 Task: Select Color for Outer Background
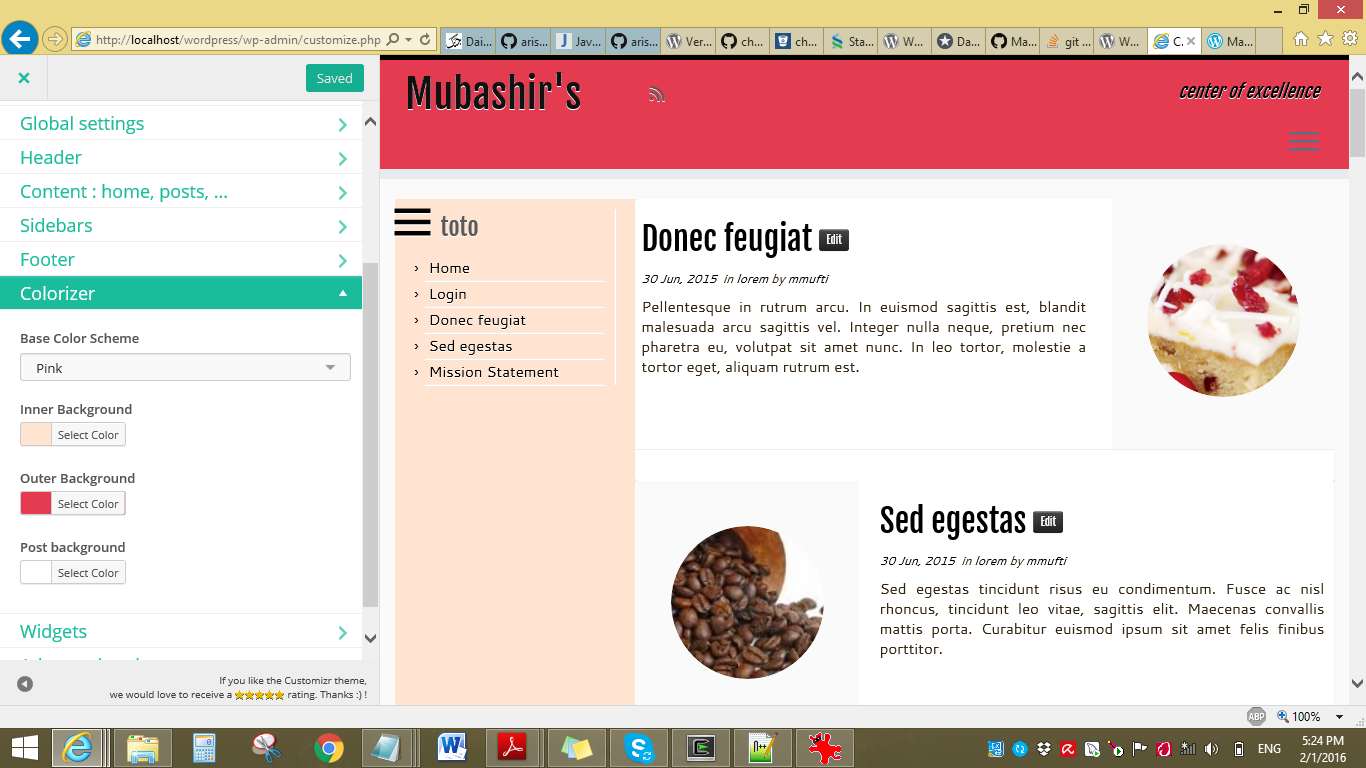[x=88, y=504]
